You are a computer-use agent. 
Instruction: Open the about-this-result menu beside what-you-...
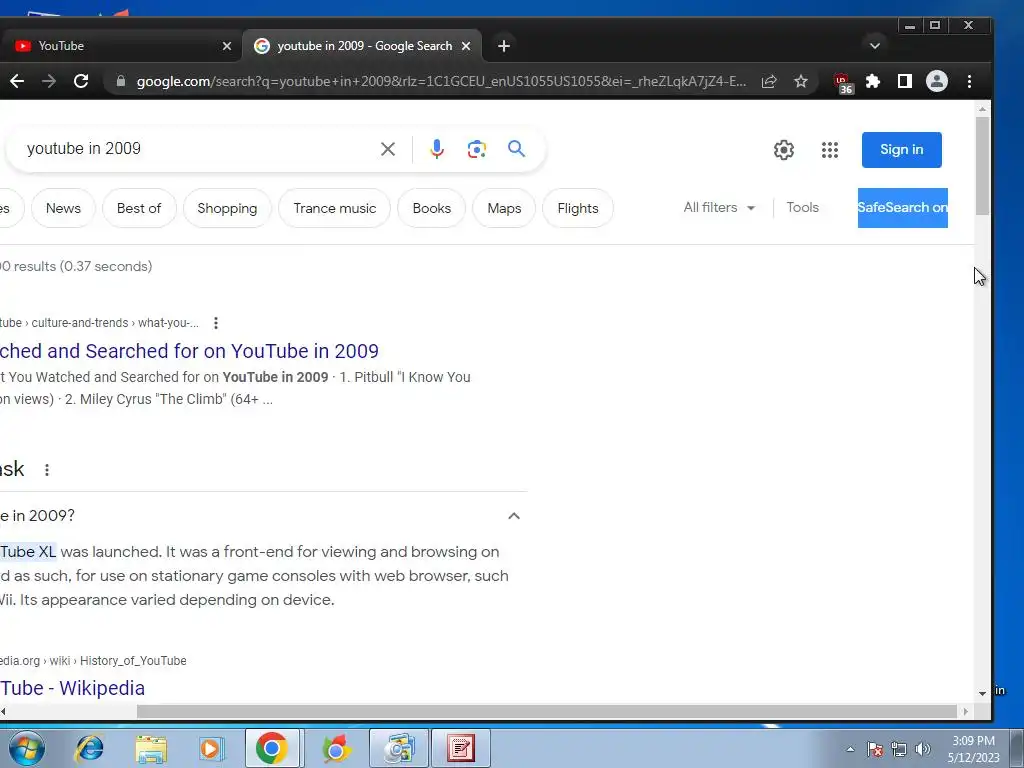[x=216, y=323]
